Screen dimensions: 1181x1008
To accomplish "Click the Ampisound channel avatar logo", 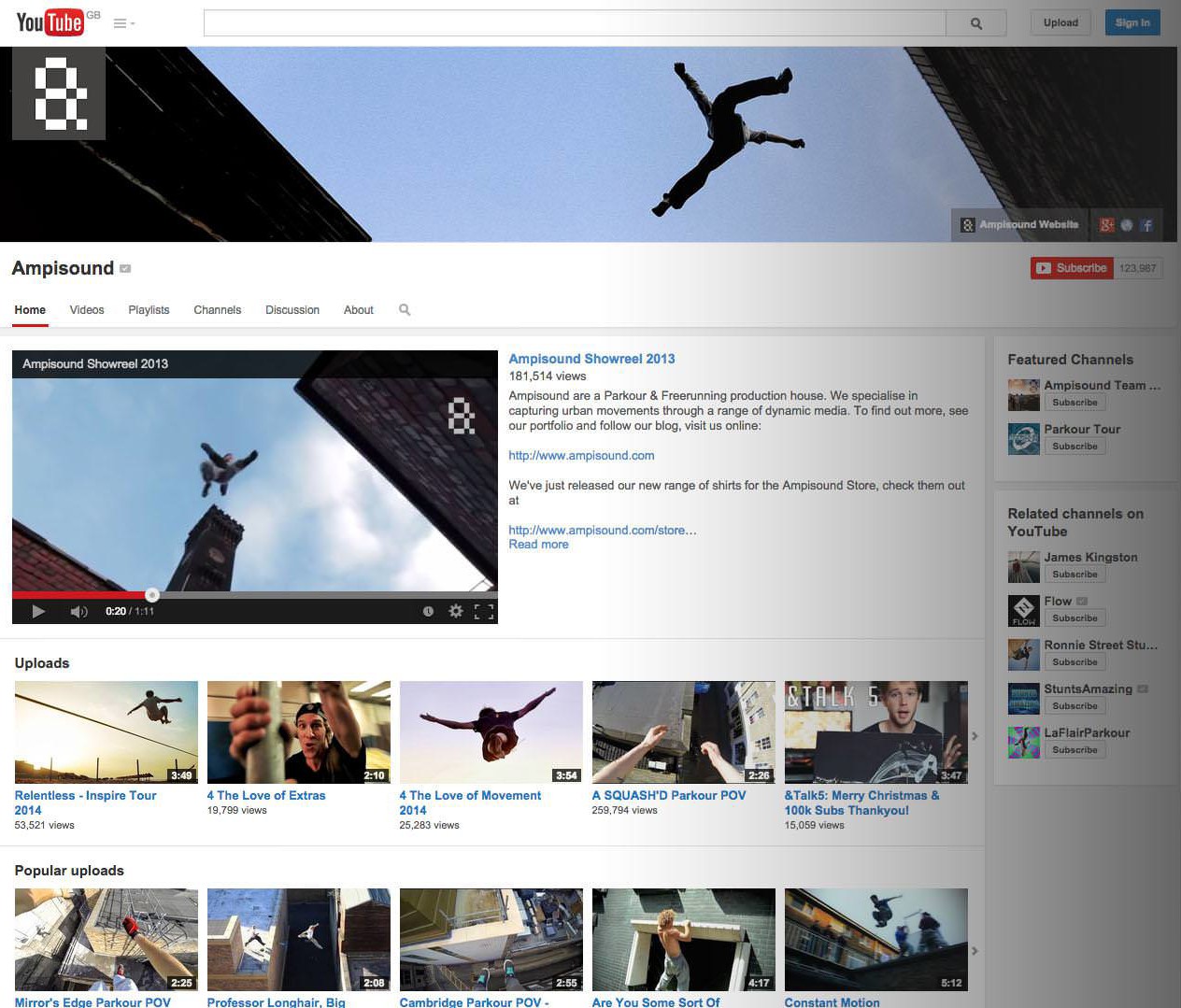I will [59, 93].
